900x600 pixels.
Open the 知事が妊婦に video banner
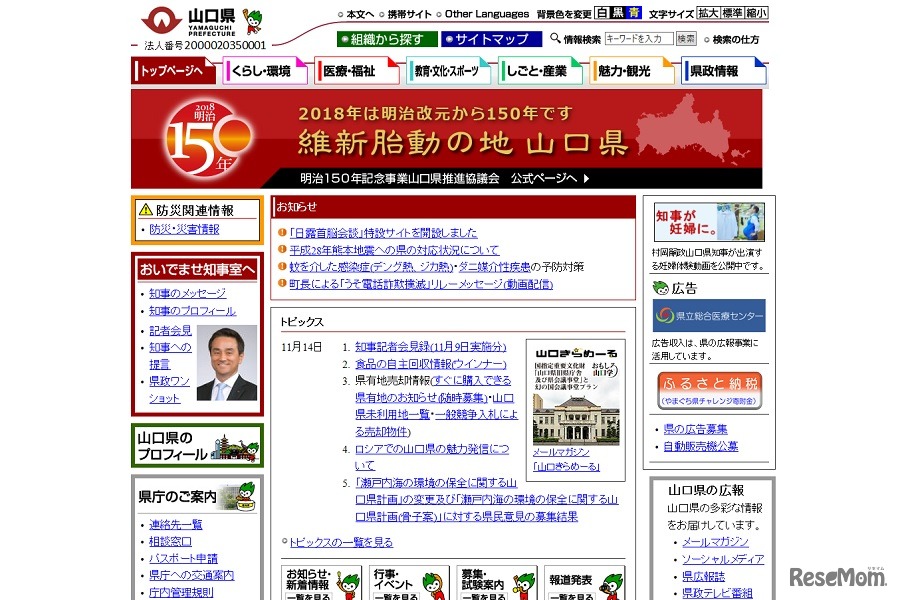(709, 222)
